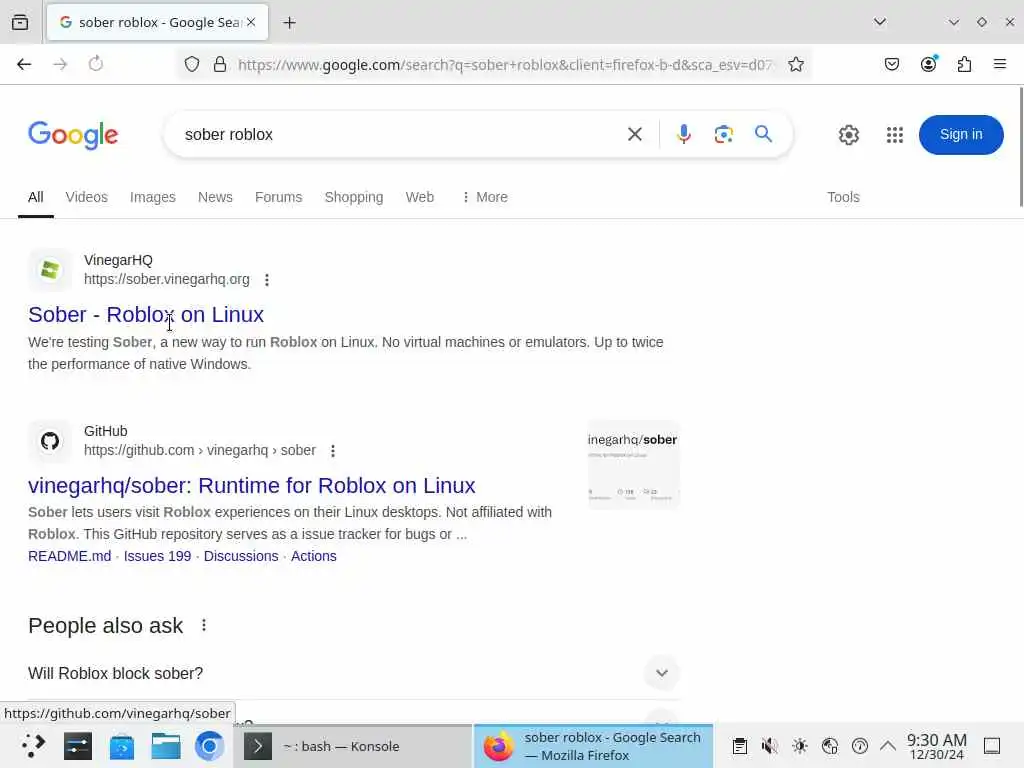Open the search Tools options
This screenshot has height=768, width=1024.
(843, 197)
